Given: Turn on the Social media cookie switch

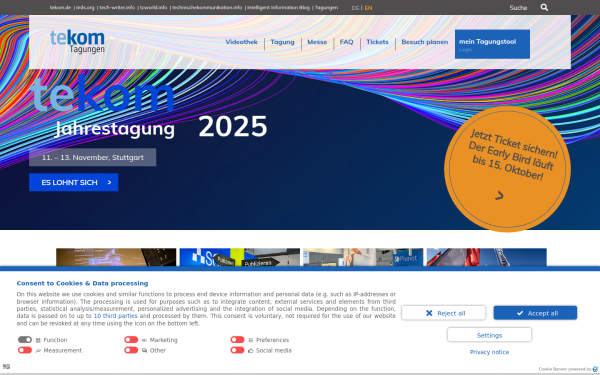Looking at the screenshot, I should coord(237,350).
